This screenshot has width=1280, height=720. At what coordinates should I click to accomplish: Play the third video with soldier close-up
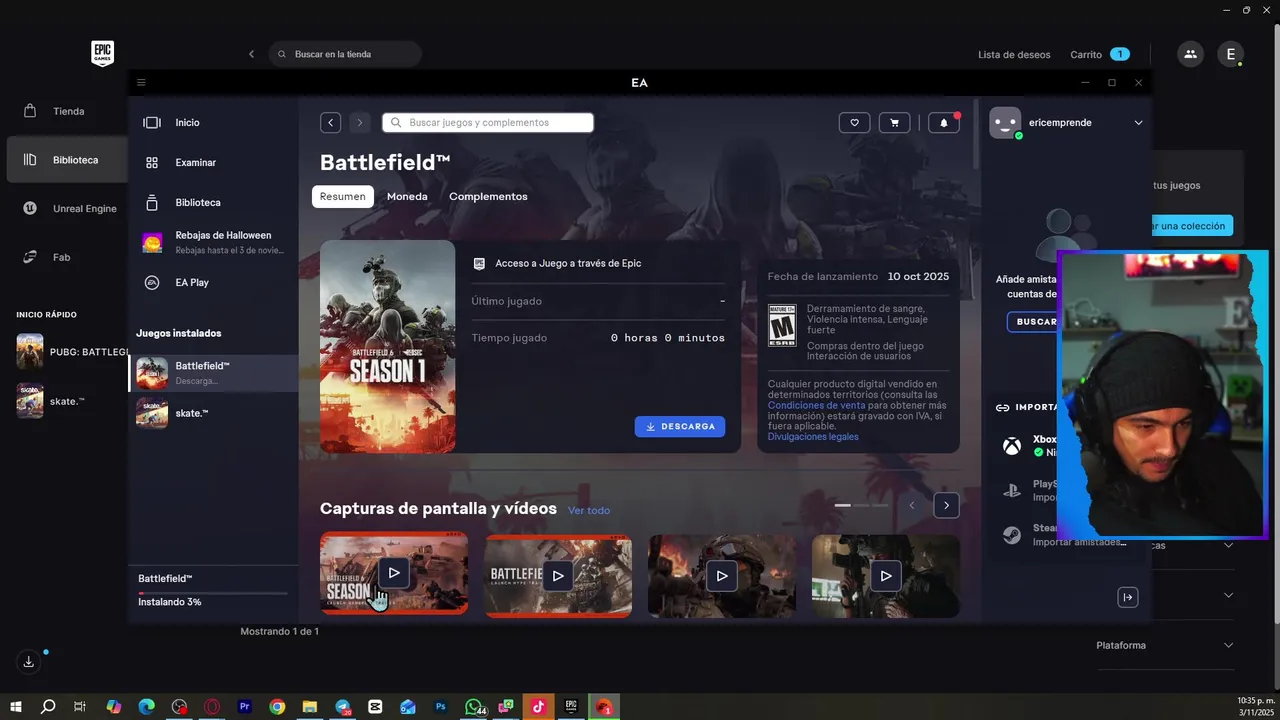coord(722,575)
